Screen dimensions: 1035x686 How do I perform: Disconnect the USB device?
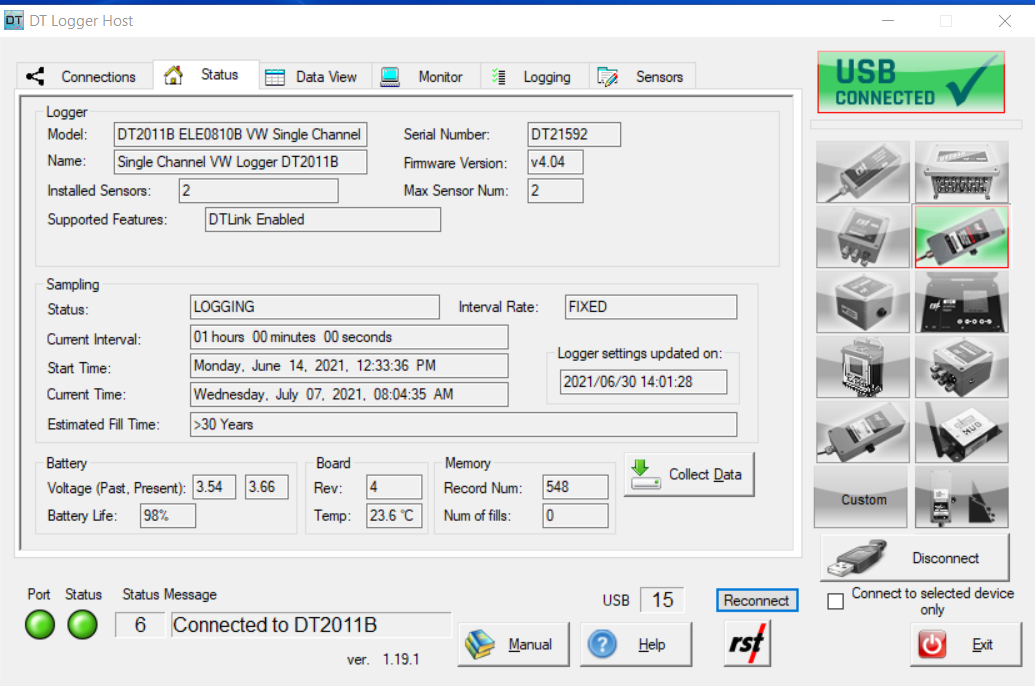pos(916,557)
